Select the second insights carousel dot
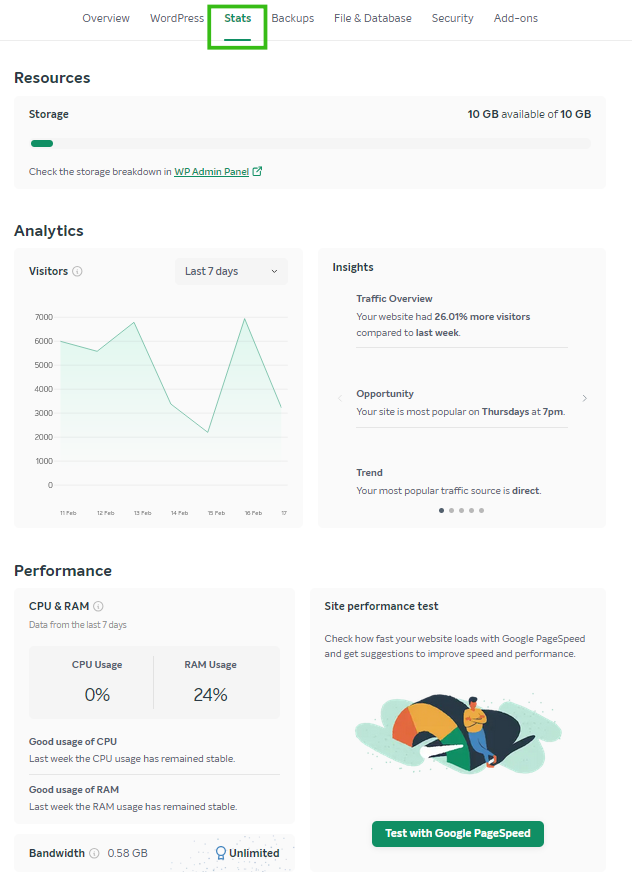Image resolution: width=632 pixels, height=891 pixels. tap(451, 510)
